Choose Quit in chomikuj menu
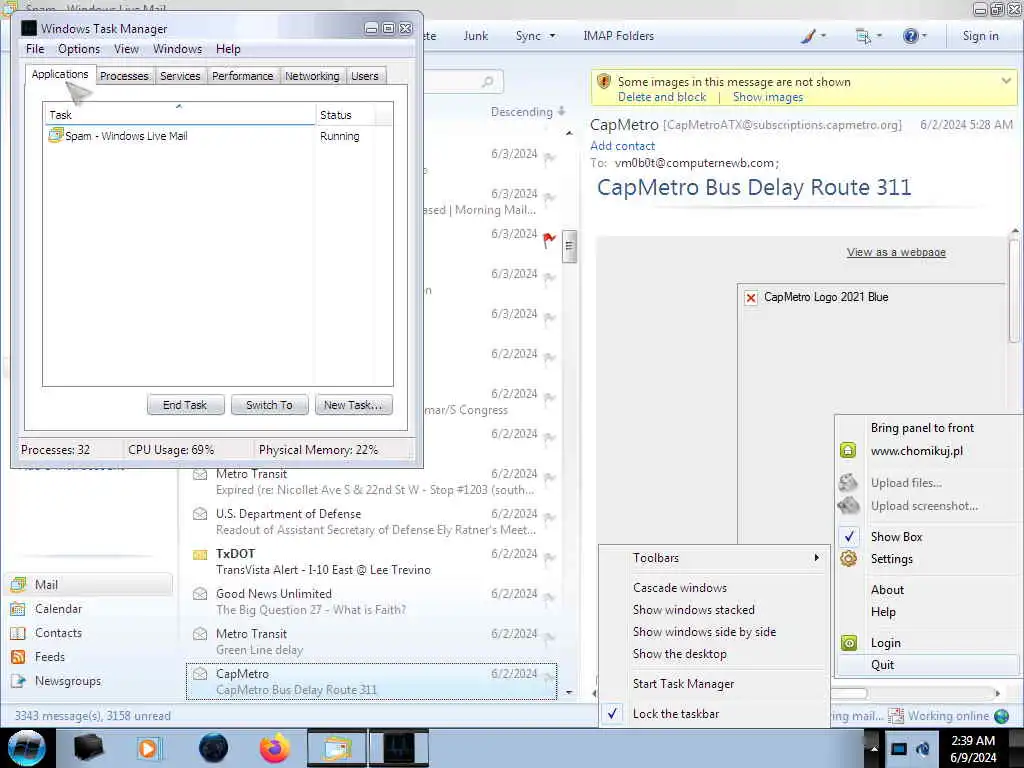 [882, 665]
